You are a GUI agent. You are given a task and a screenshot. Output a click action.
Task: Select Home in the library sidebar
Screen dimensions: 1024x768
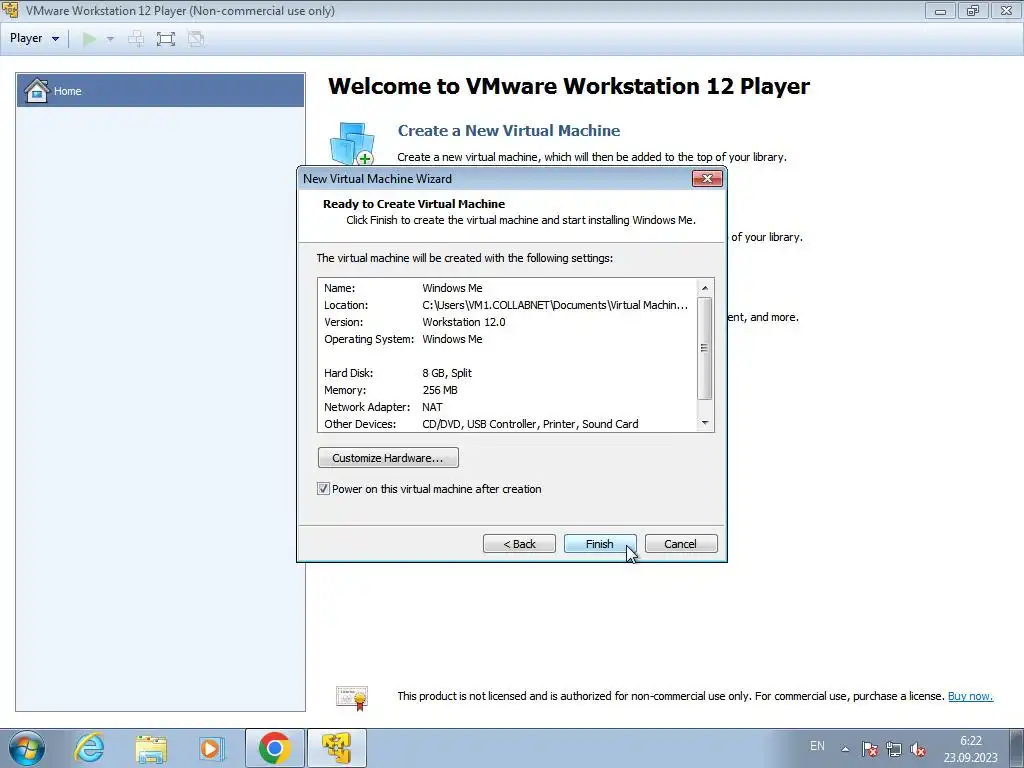161,91
